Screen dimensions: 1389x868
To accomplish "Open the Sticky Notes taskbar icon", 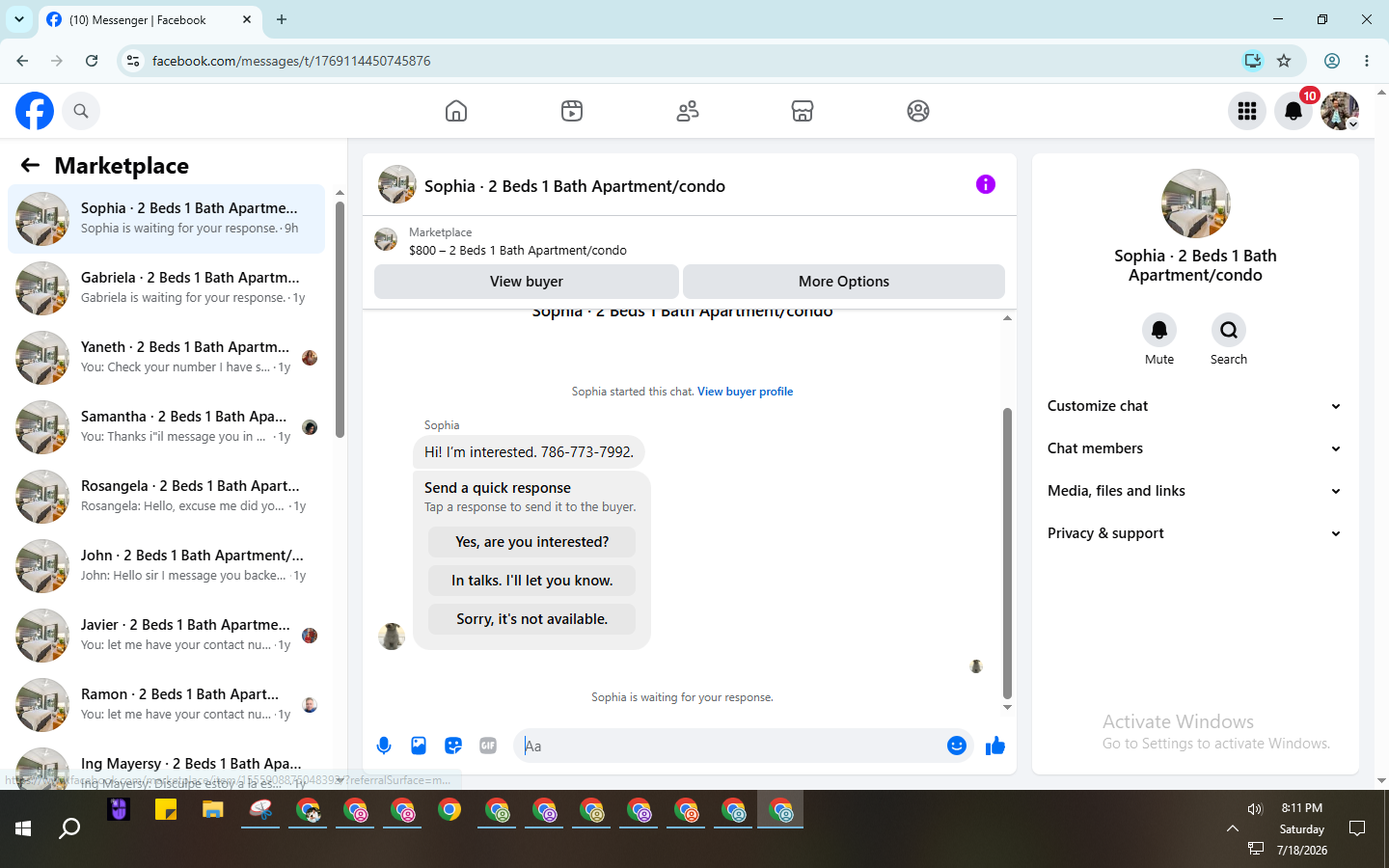I will tap(166, 810).
